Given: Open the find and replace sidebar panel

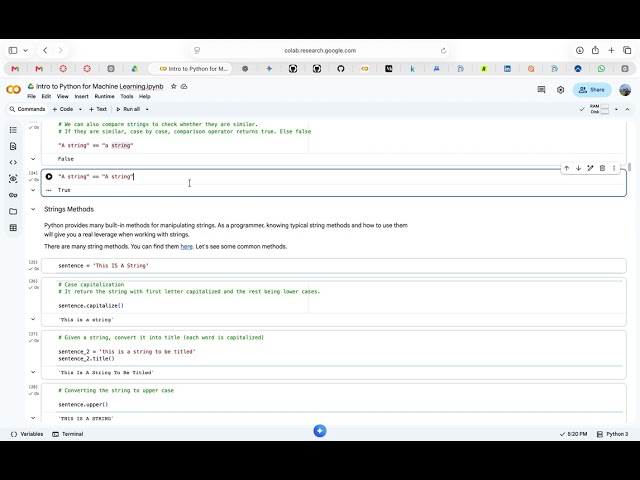Looking at the screenshot, I should click(13, 146).
